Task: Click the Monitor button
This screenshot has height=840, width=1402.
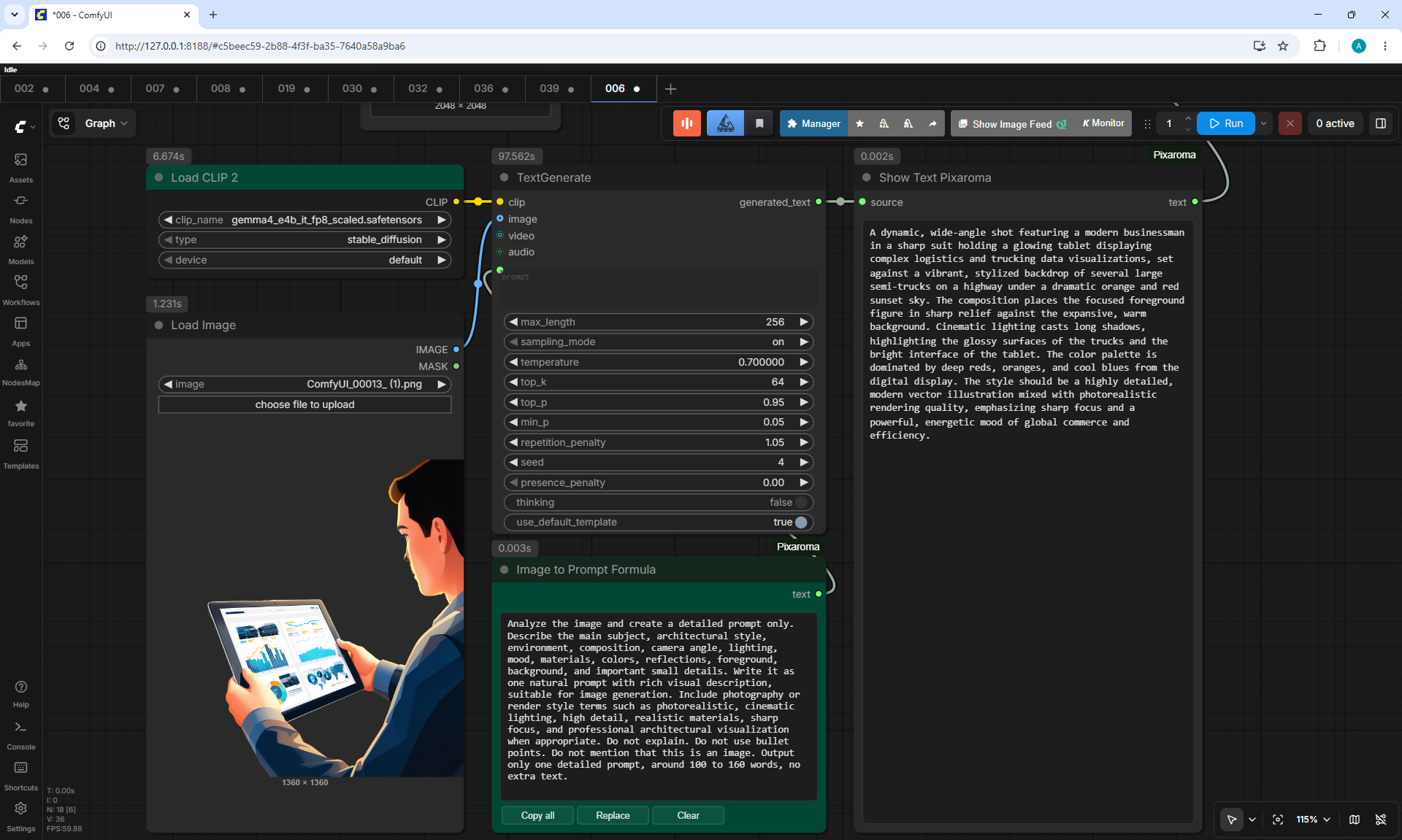Action: pyautogui.click(x=1103, y=123)
